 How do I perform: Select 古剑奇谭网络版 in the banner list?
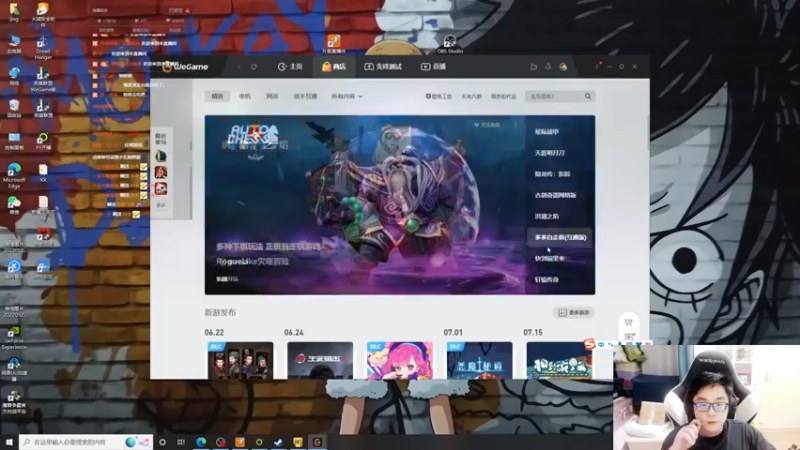555,195
